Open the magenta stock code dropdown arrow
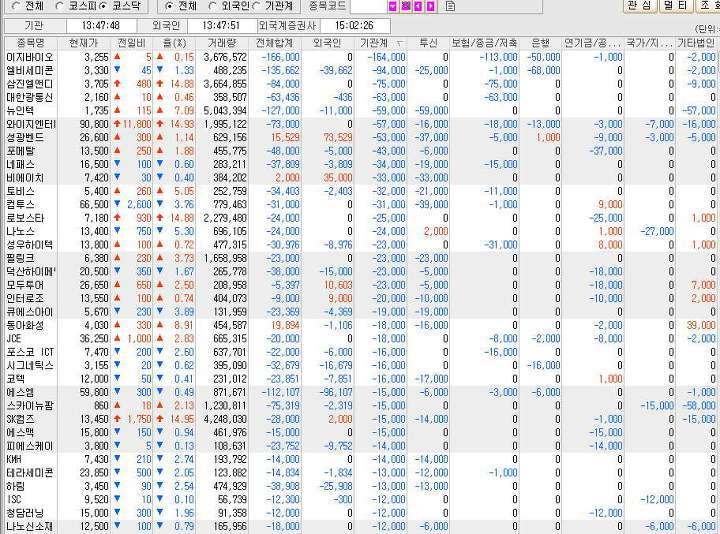The image size is (720, 534). 393,6
